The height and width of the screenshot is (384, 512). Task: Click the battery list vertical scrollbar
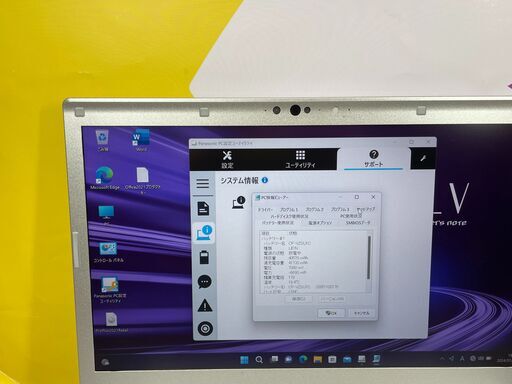369,257
